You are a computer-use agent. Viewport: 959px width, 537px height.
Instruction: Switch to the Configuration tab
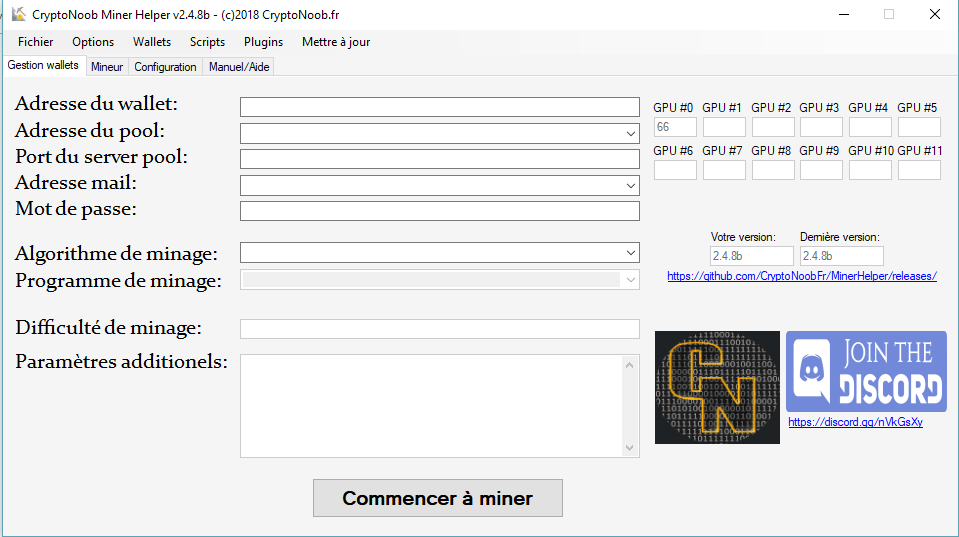[165, 67]
